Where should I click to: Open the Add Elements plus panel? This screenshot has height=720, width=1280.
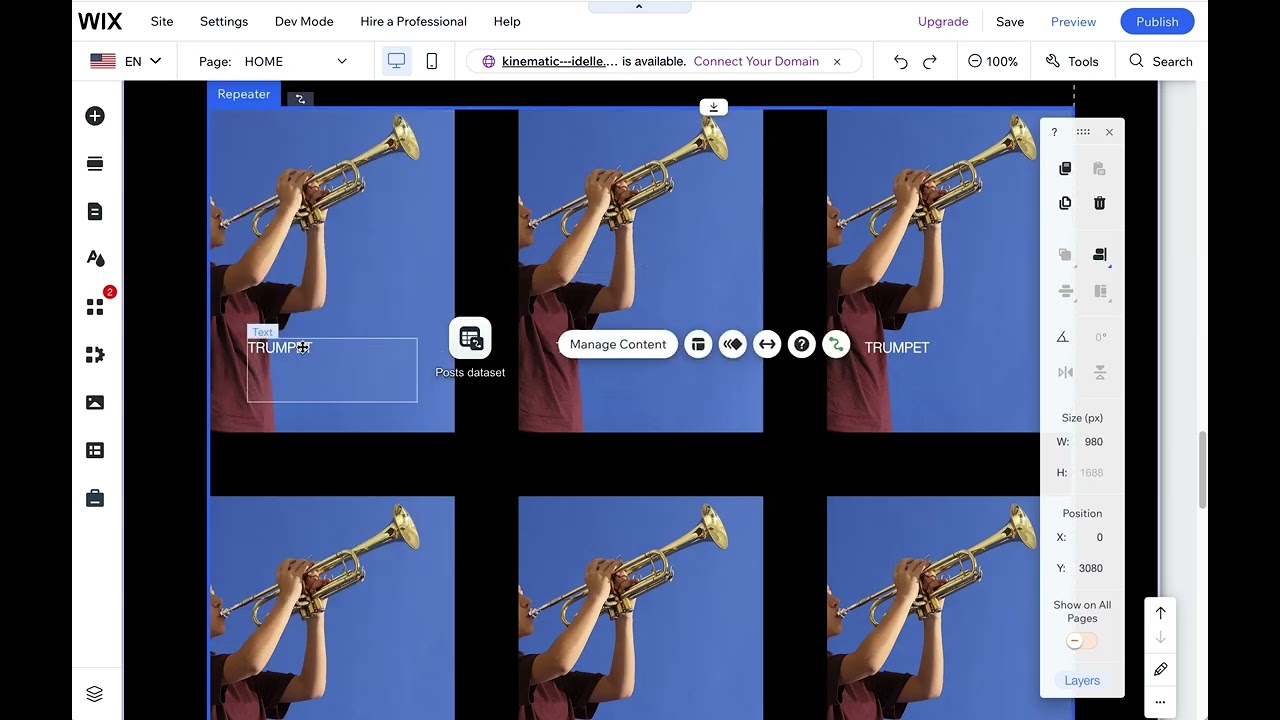pos(95,116)
